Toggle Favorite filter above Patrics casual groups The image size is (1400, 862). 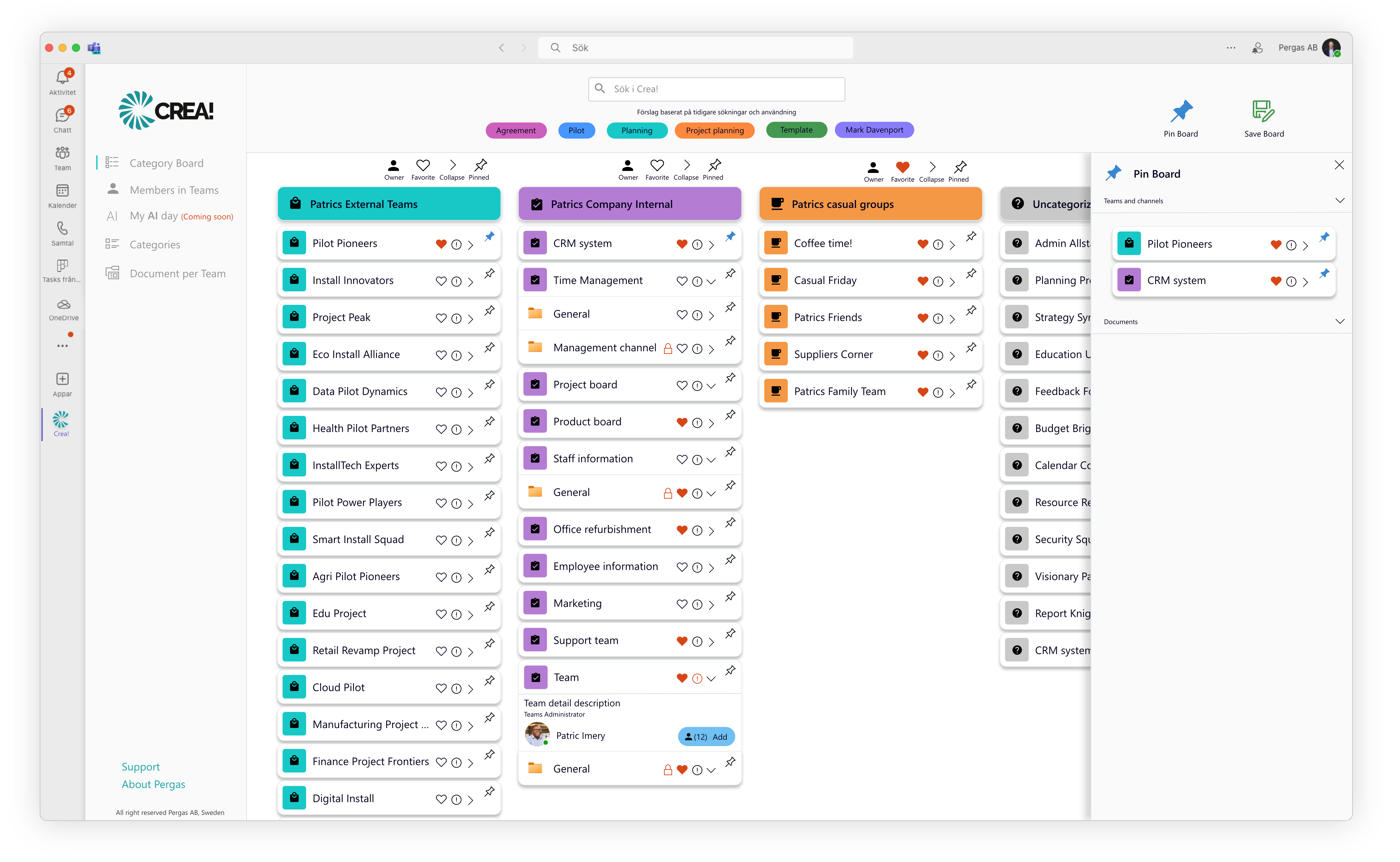[903, 170]
